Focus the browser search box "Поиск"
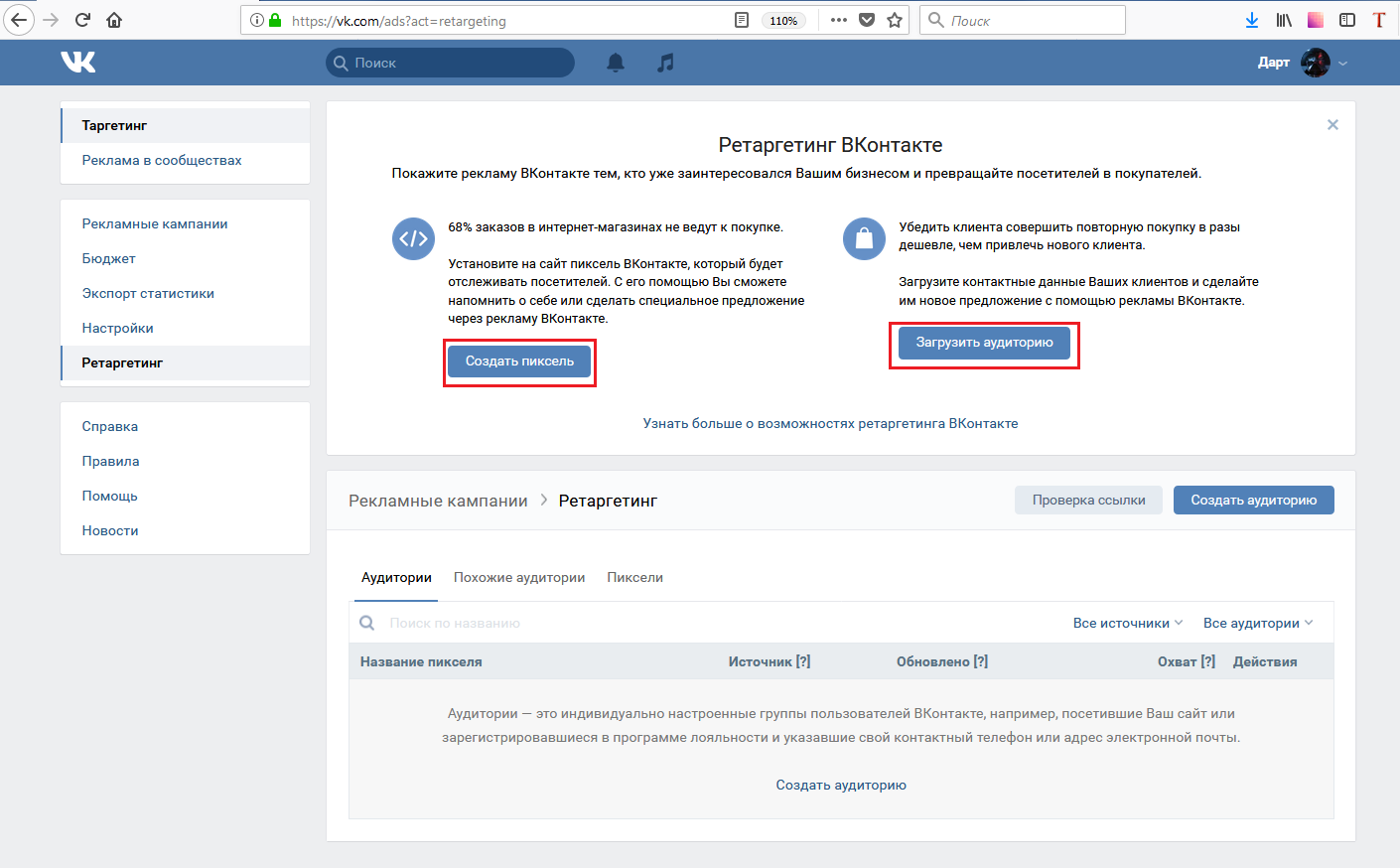 1023,20
